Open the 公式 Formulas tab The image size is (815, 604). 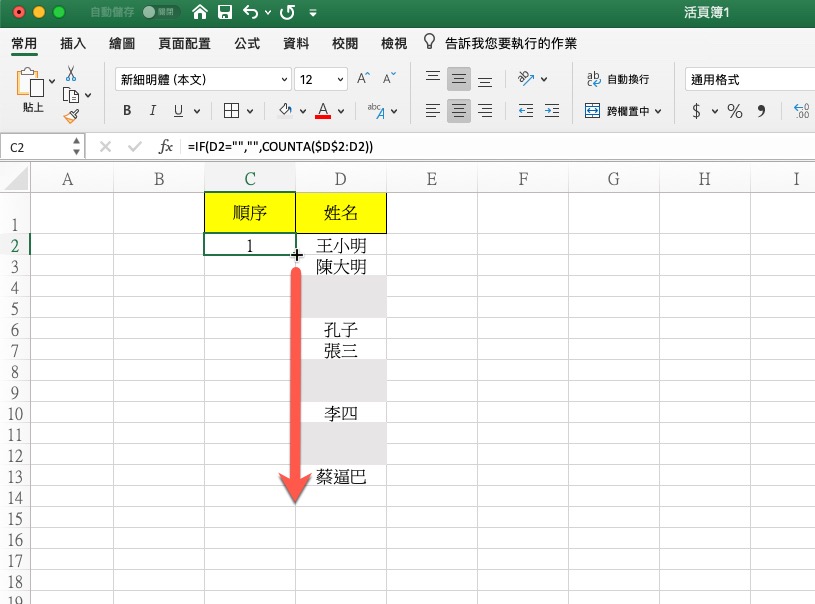(x=247, y=43)
